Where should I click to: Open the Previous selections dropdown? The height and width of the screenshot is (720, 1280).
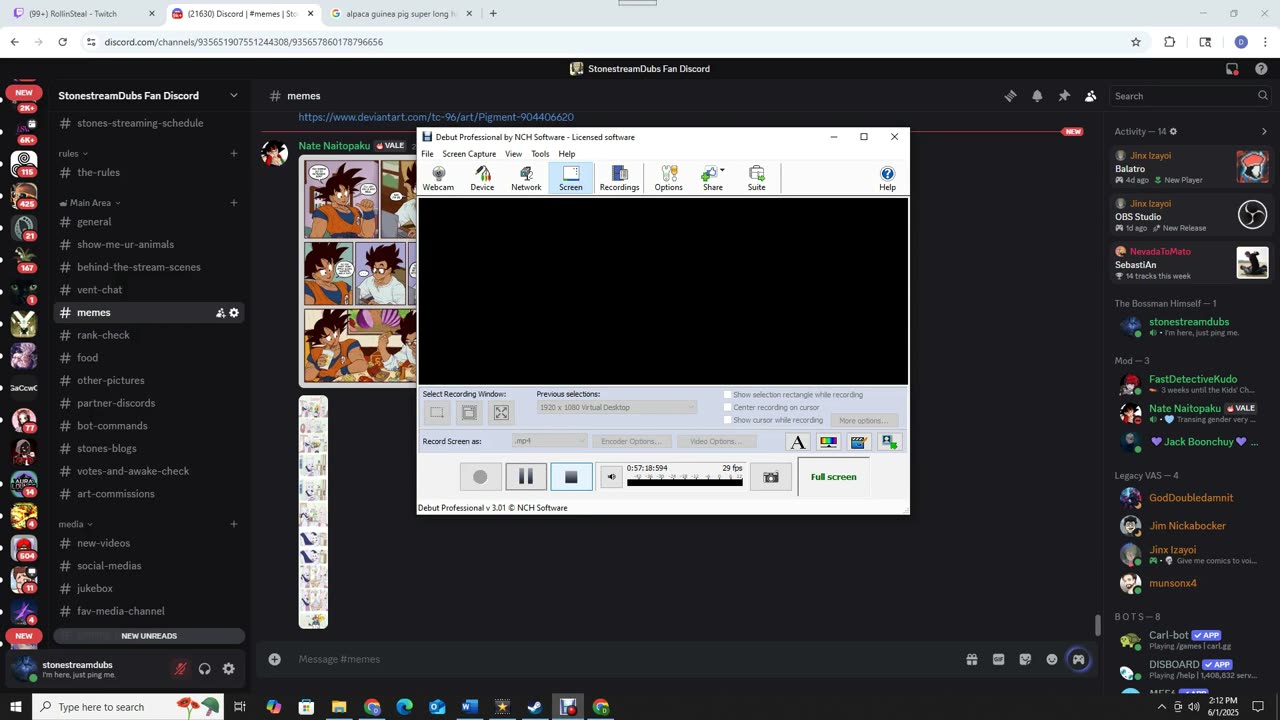[616, 407]
